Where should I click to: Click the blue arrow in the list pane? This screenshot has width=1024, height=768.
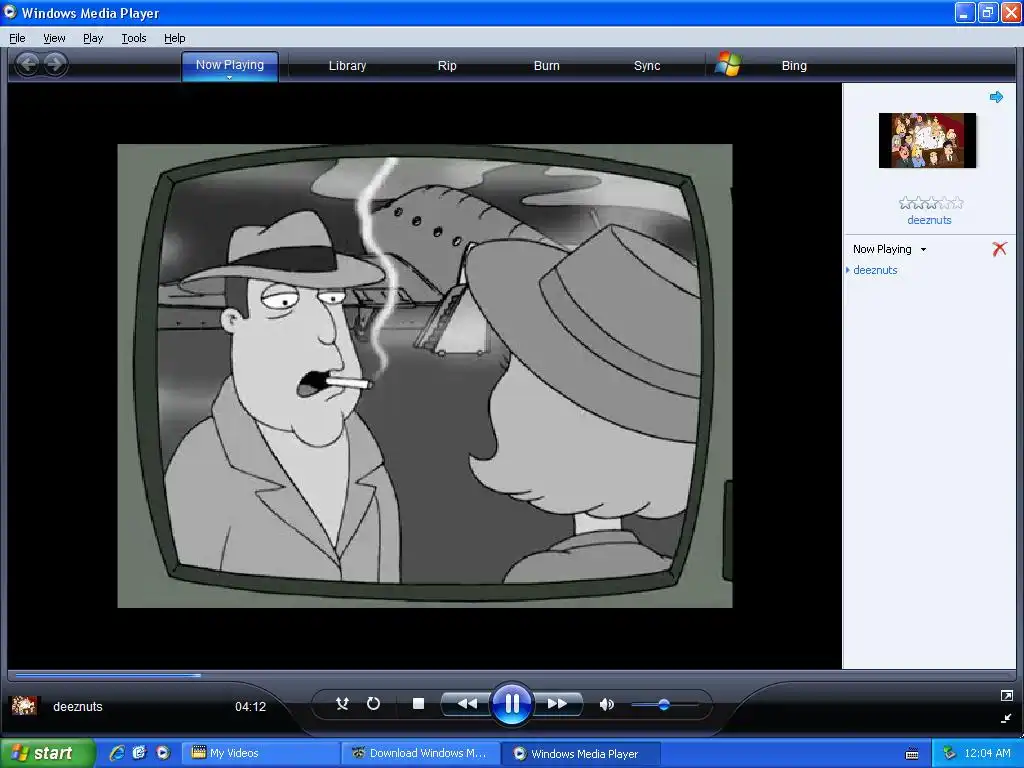pos(996,97)
